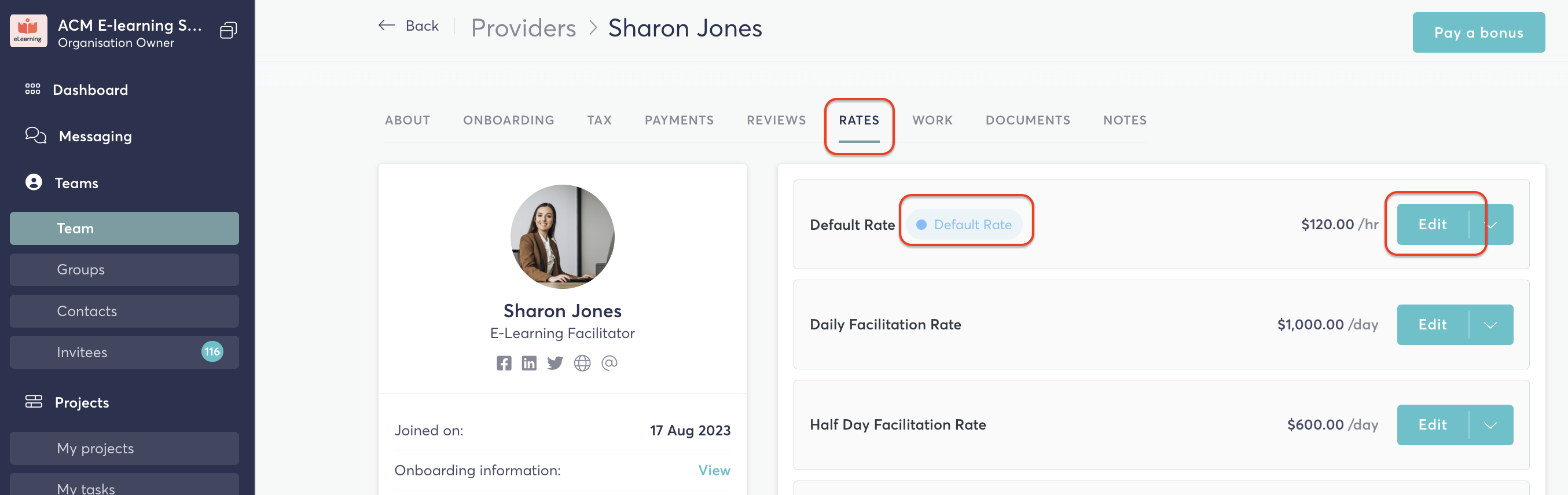Expand Daily Facilitation Rate dropdown arrow
Image resolution: width=1568 pixels, height=495 pixels.
[1490, 325]
